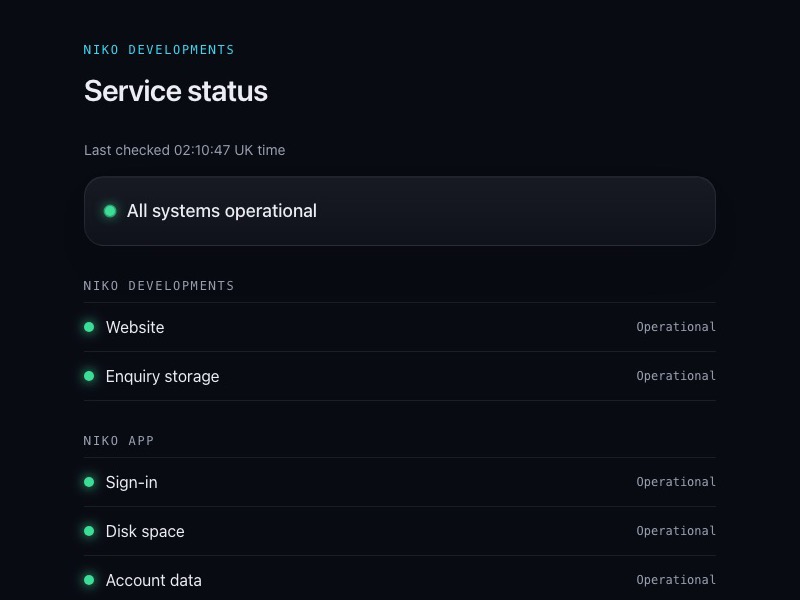The height and width of the screenshot is (600, 800).
Task: Select the Account data row label
Action: coord(153,580)
